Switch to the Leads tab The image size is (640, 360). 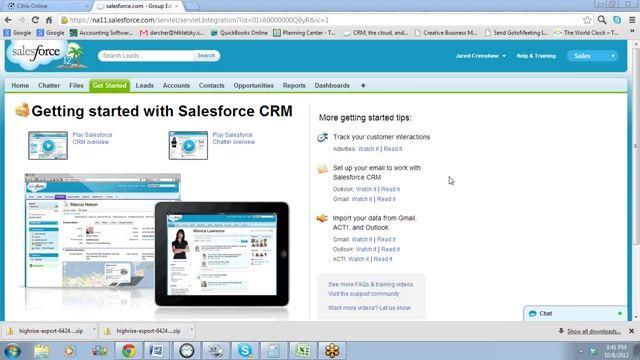(x=144, y=86)
